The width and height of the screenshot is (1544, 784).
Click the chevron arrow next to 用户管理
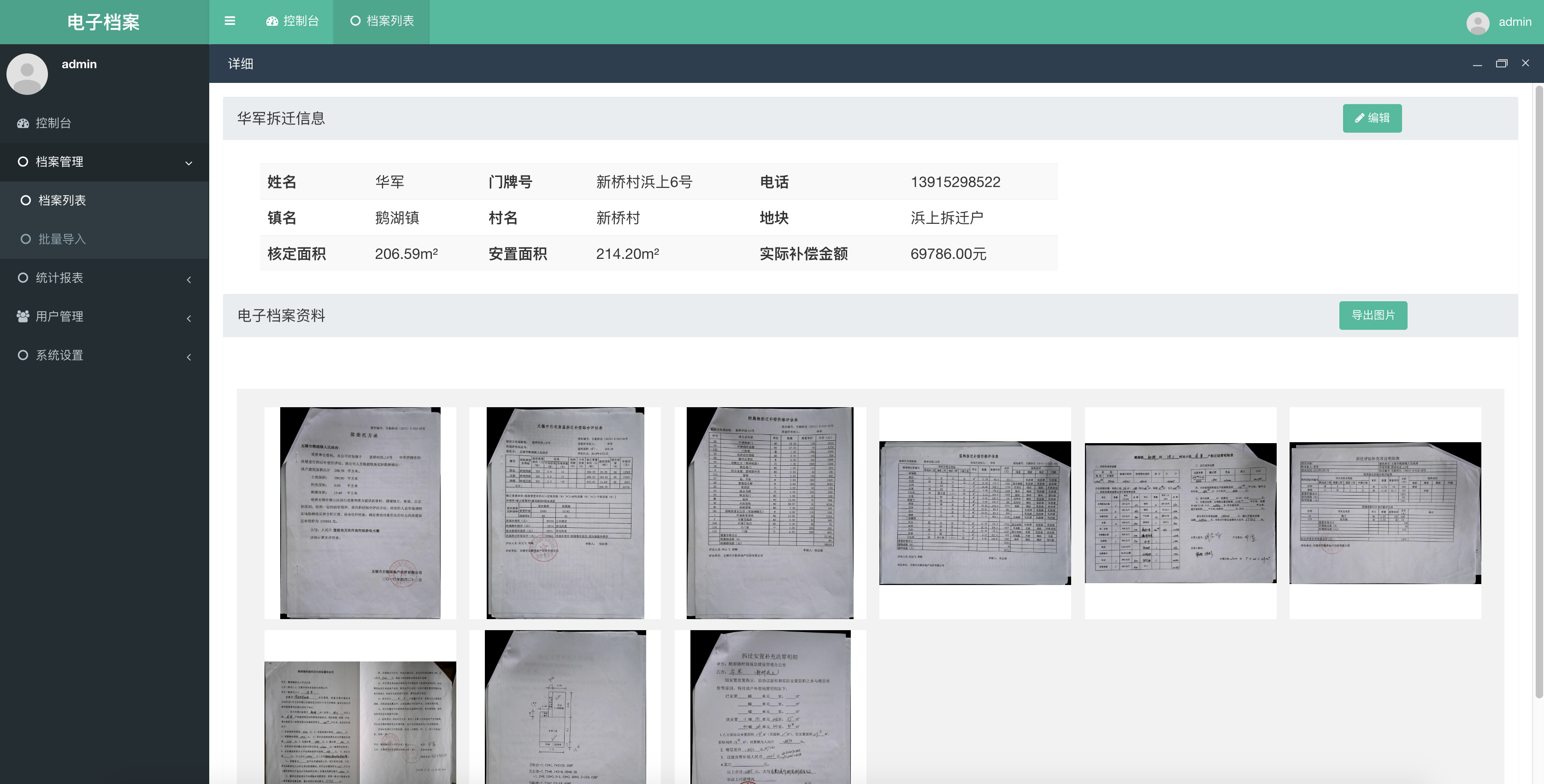click(189, 319)
